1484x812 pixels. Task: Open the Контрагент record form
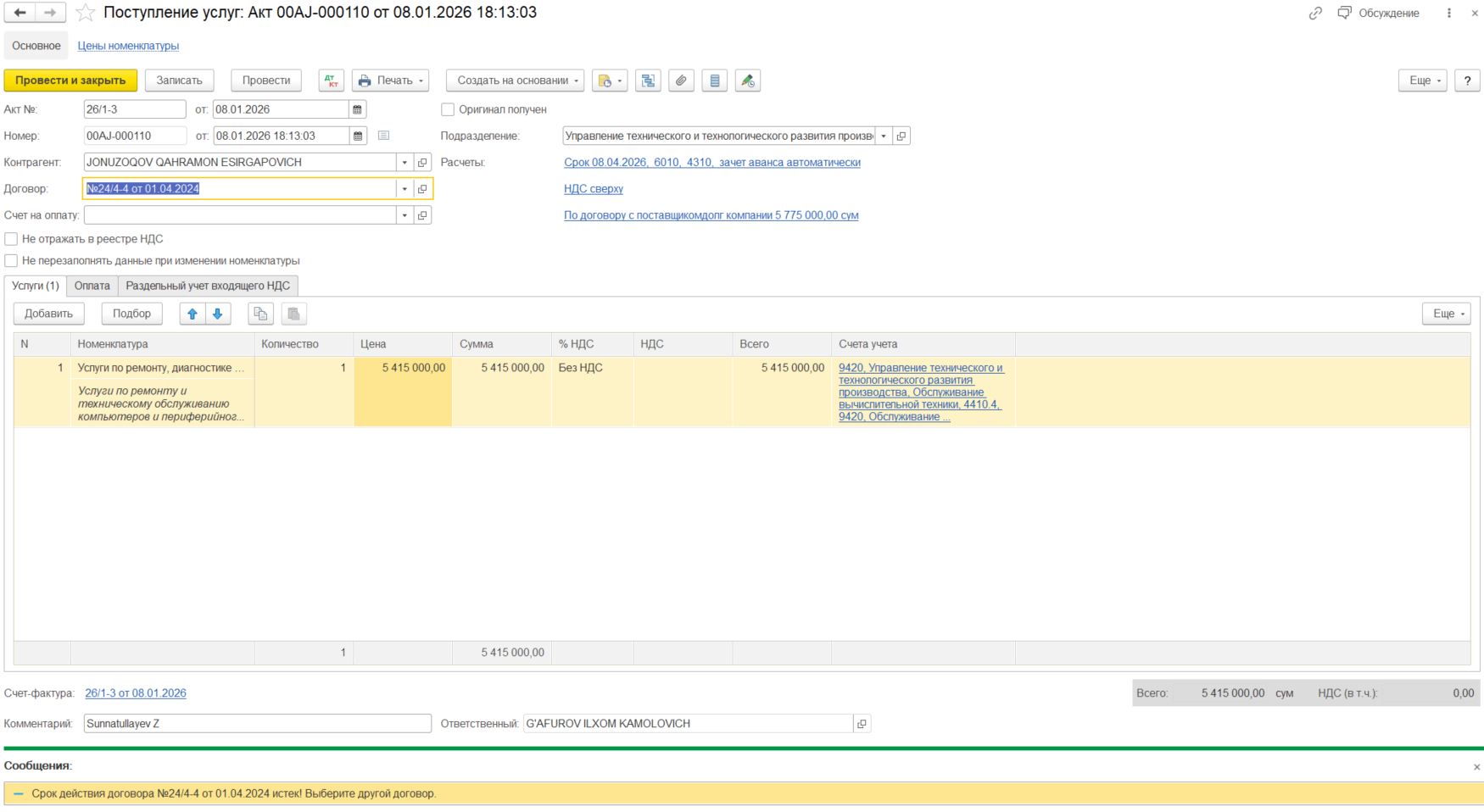(422, 162)
